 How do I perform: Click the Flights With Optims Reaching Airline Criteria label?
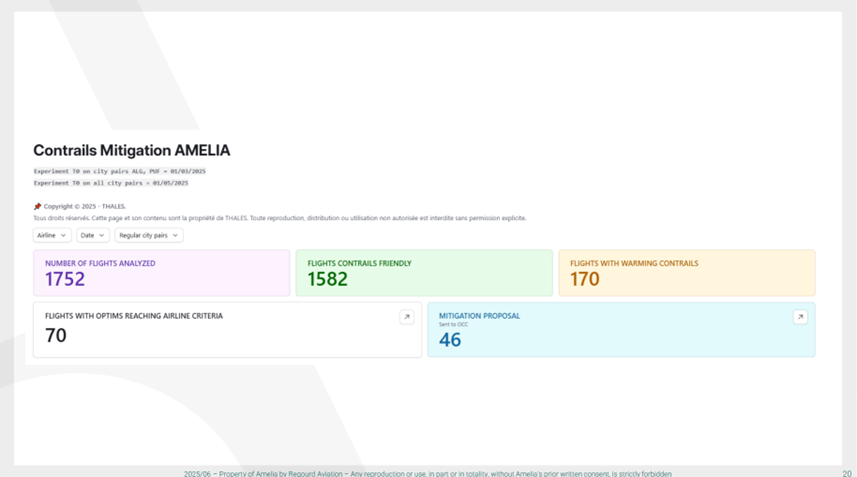[x=134, y=316]
